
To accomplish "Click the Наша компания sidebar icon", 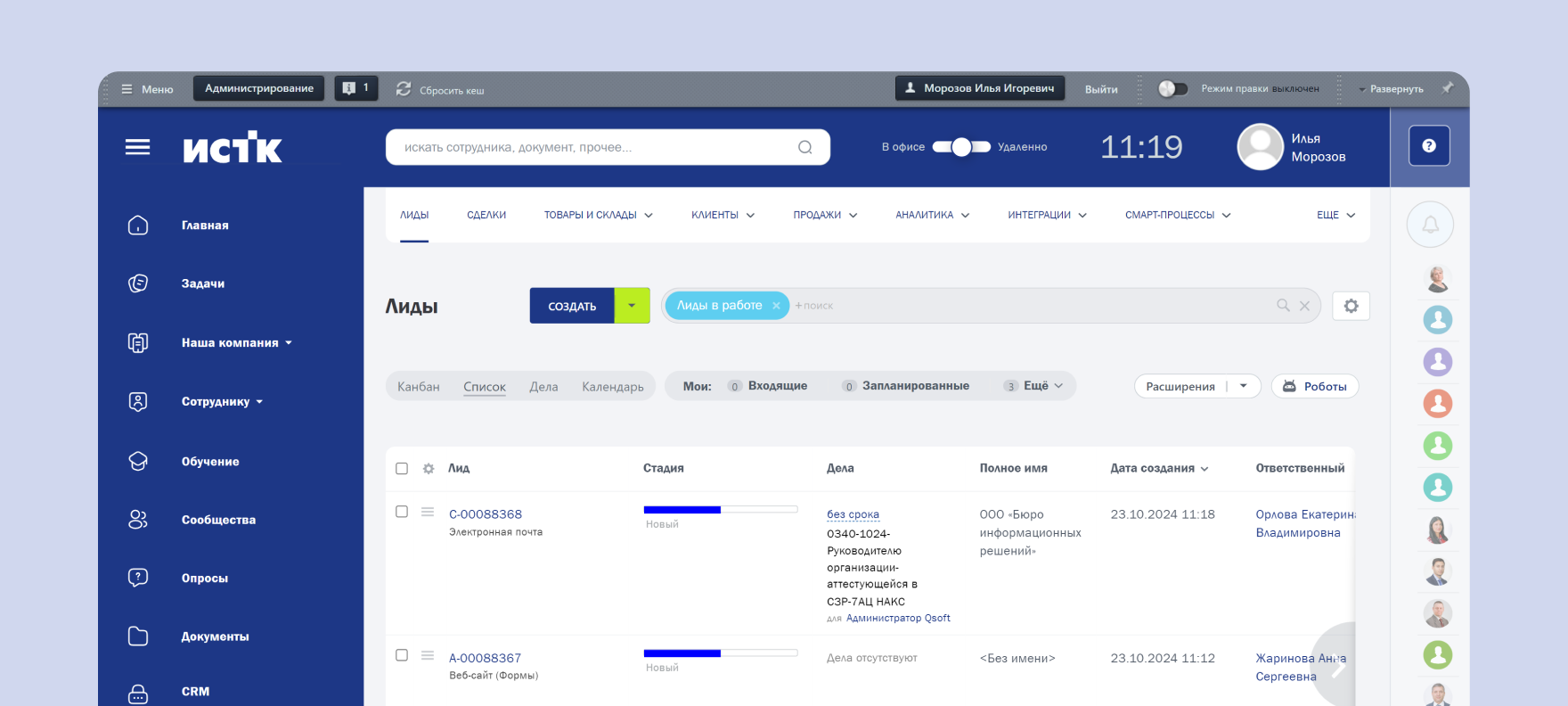I will point(138,342).
